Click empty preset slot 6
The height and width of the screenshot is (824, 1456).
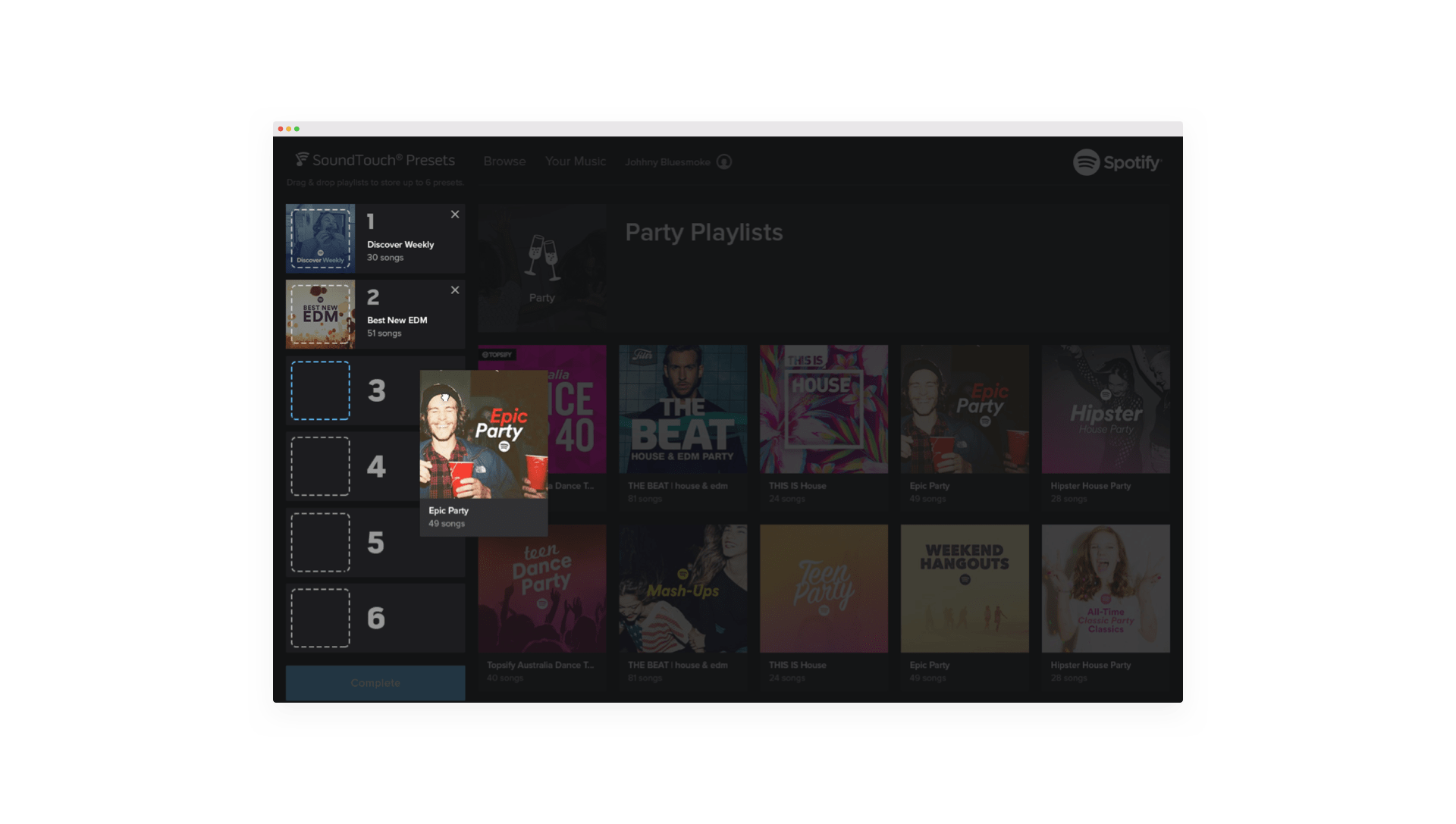click(x=321, y=618)
